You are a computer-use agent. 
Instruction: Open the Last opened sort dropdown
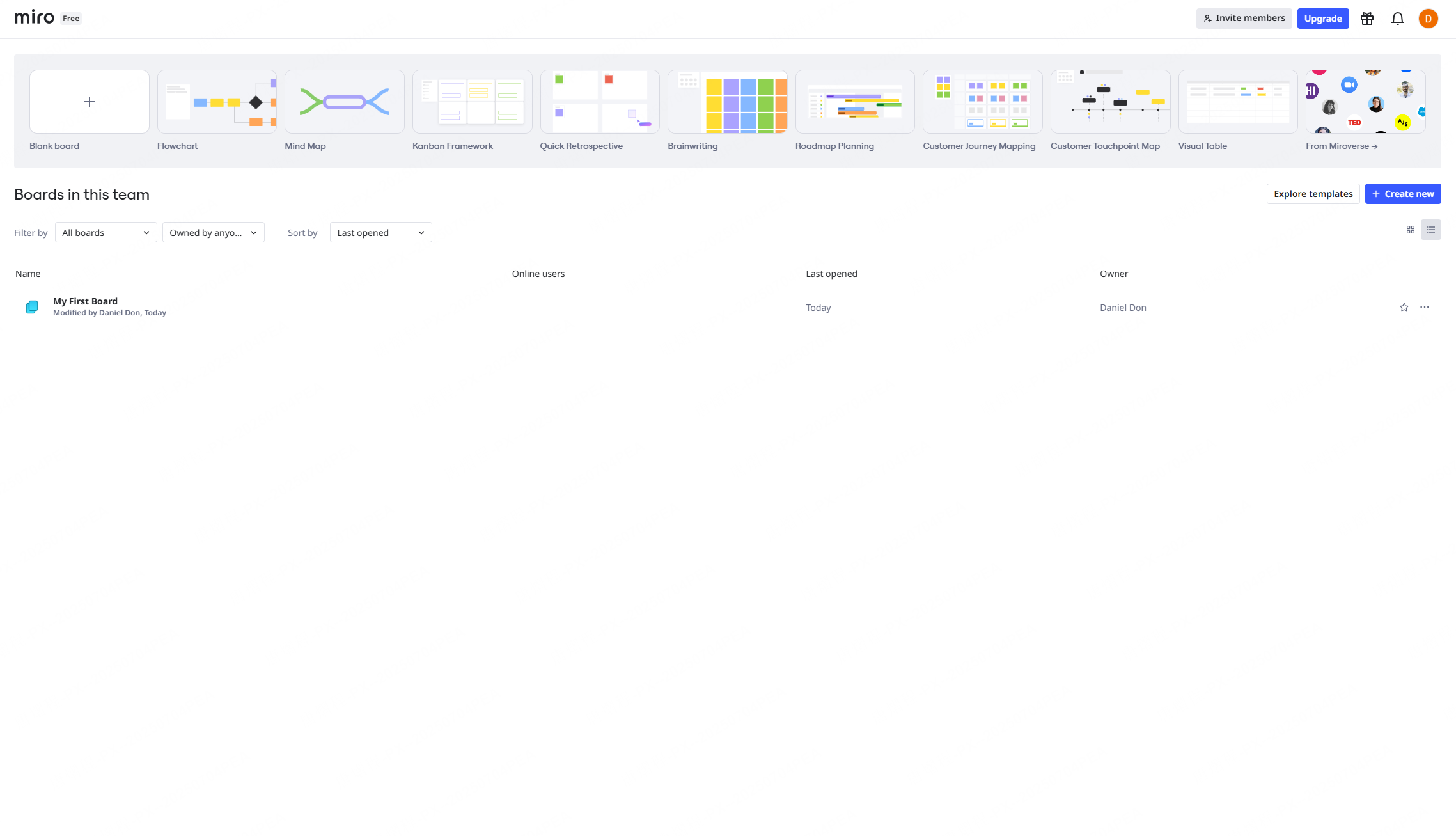pyautogui.click(x=380, y=232)
